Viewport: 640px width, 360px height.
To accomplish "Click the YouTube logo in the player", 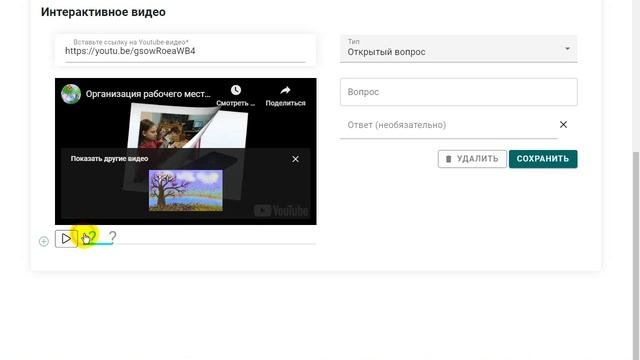I will 281,211.
